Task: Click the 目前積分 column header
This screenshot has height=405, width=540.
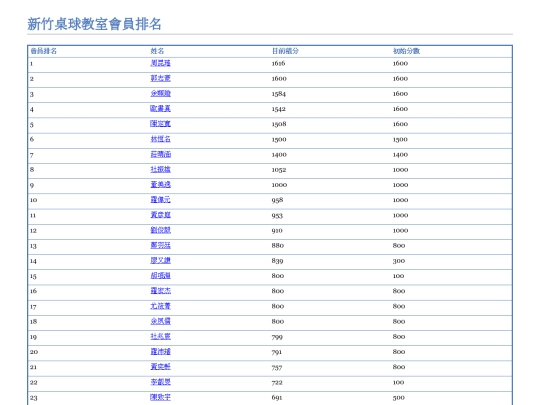Action: [285, 51]
